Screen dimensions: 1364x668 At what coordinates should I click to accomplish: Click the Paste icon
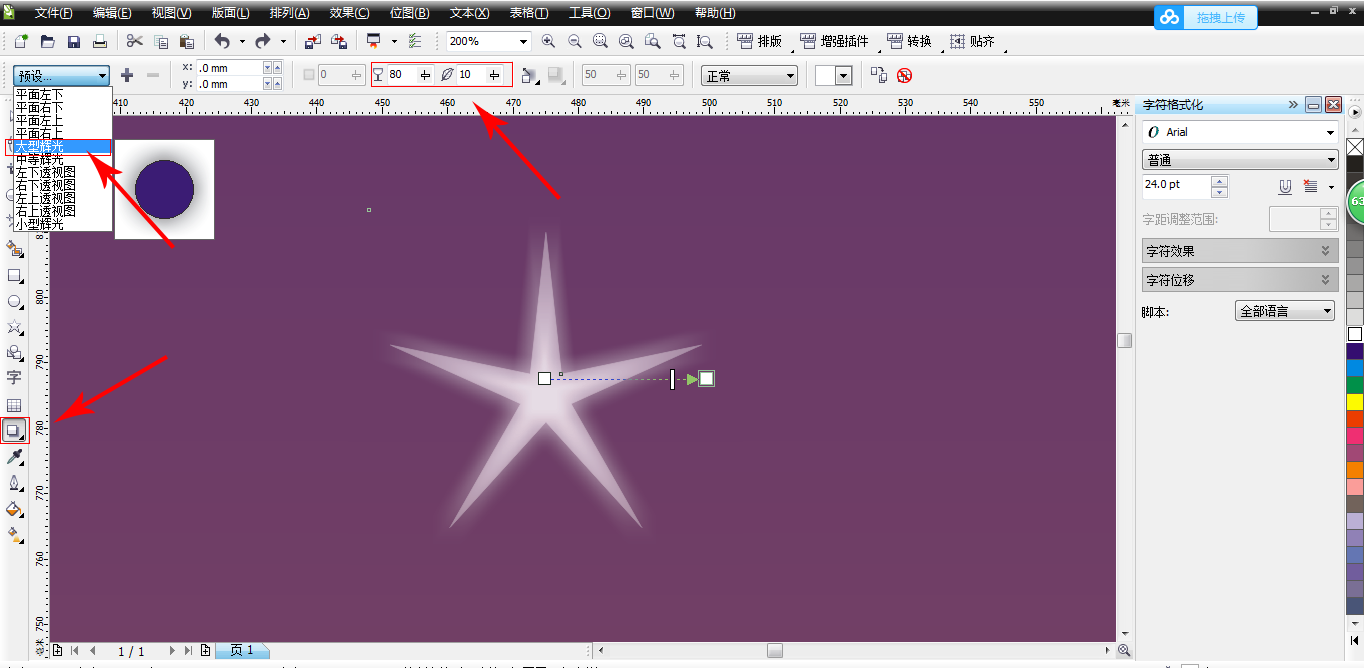[187, 42]
